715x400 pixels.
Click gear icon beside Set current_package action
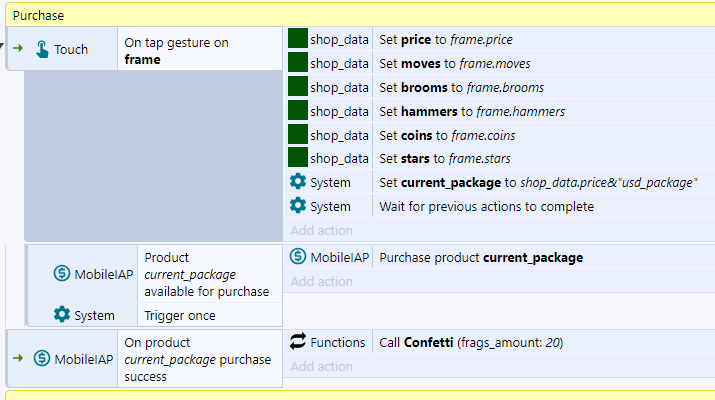pyautogui.click(x=297, y=182)
